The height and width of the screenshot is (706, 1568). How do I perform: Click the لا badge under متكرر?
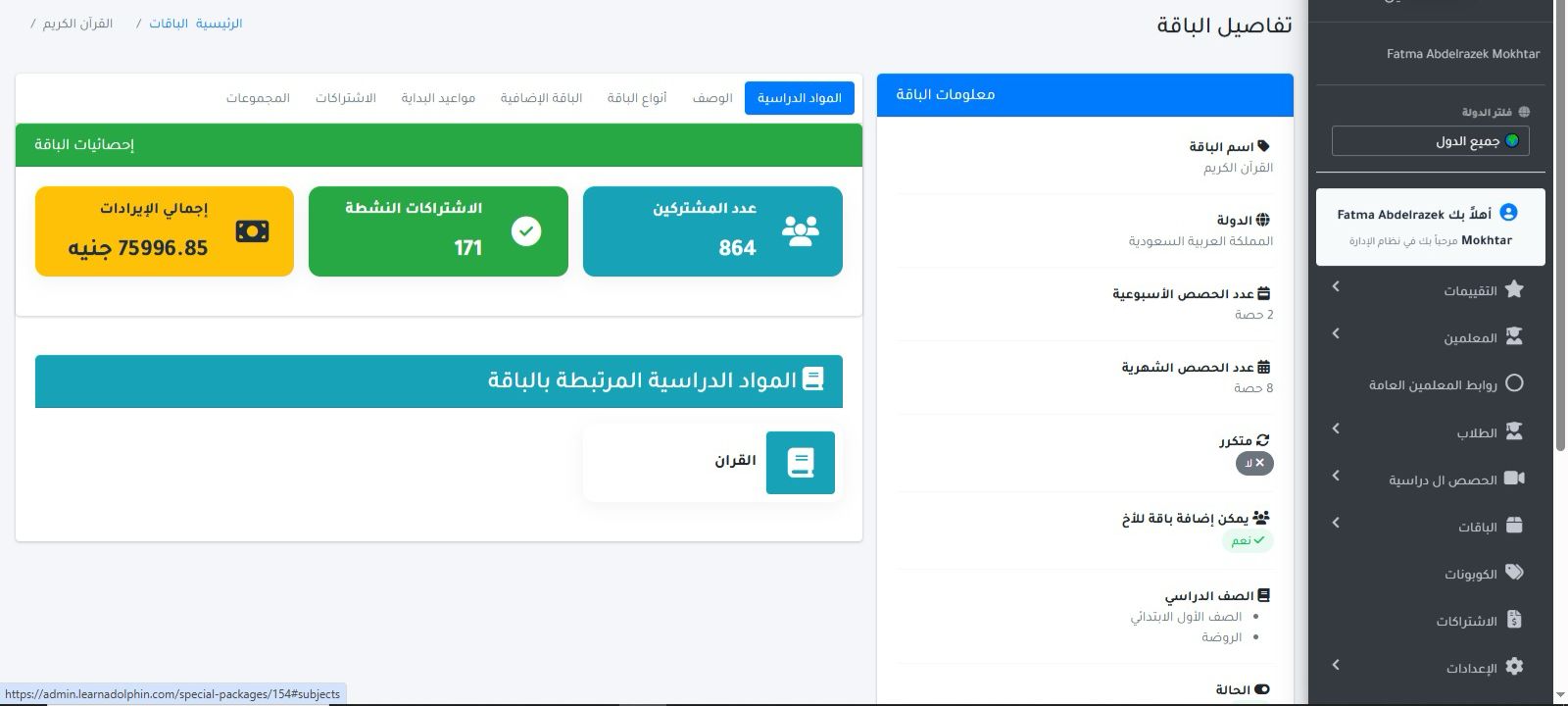pyautogui.click(x=1254, y=463)
